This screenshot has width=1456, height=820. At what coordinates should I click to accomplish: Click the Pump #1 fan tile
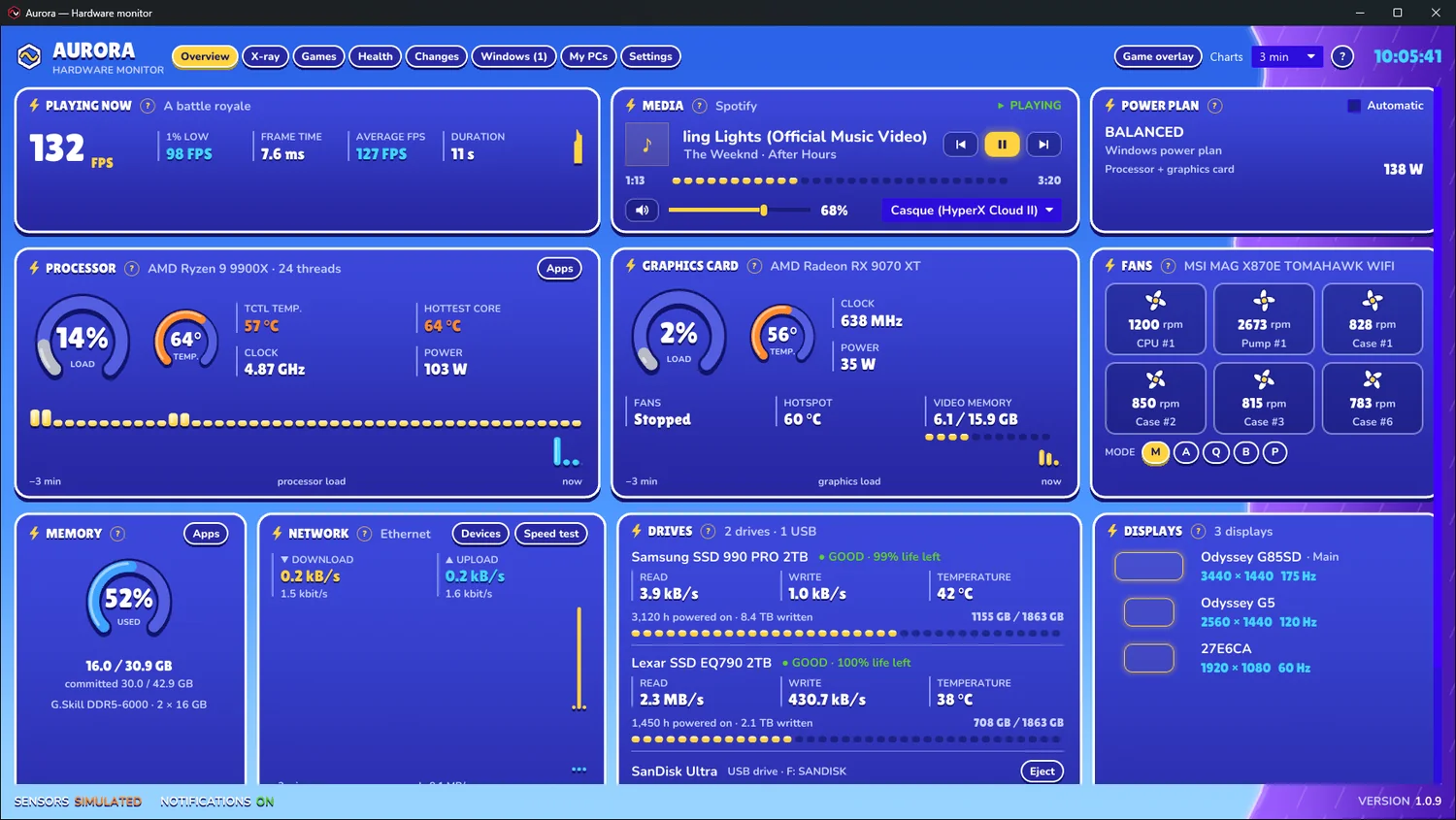(1264, 318)
